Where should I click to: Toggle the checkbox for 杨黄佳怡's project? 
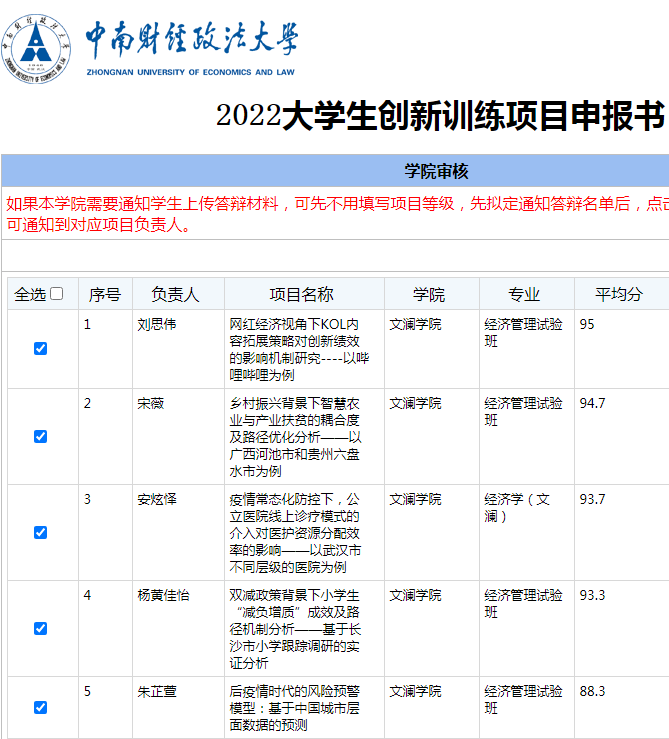40,628
